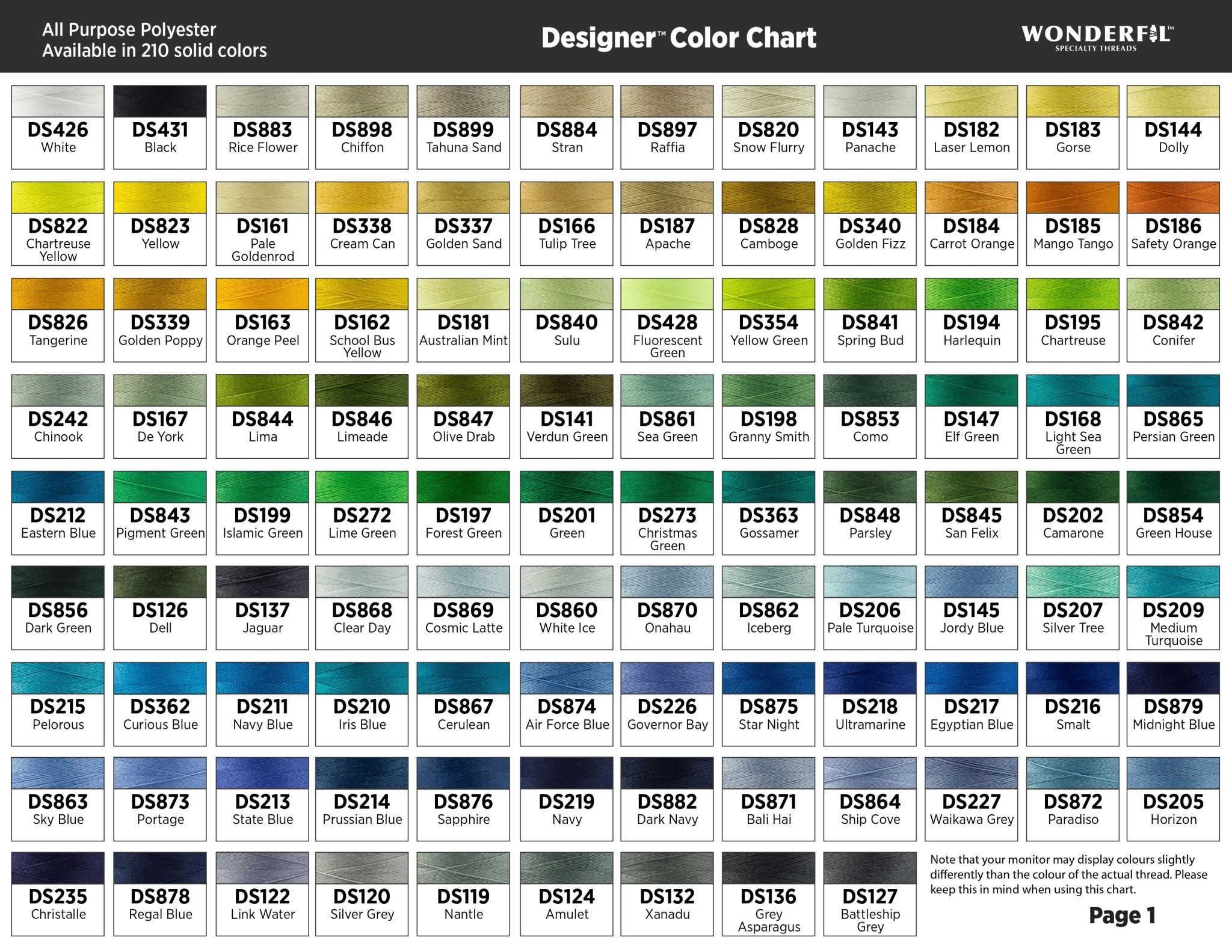Click the 'All Purpose Polyester' heading
1232x952 pixels.
click(129, 29)
